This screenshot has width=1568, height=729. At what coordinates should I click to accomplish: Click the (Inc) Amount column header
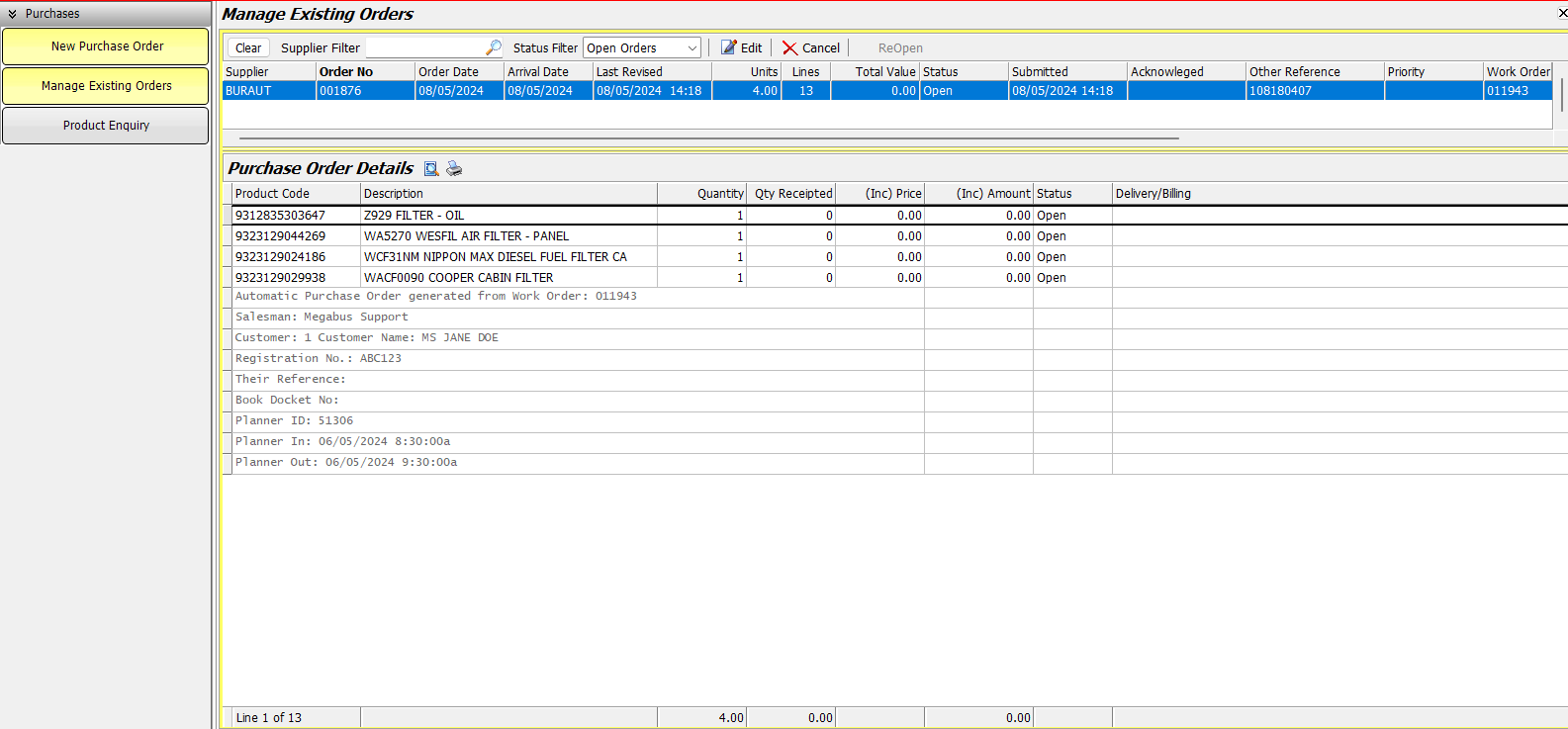tap(978, 194)
